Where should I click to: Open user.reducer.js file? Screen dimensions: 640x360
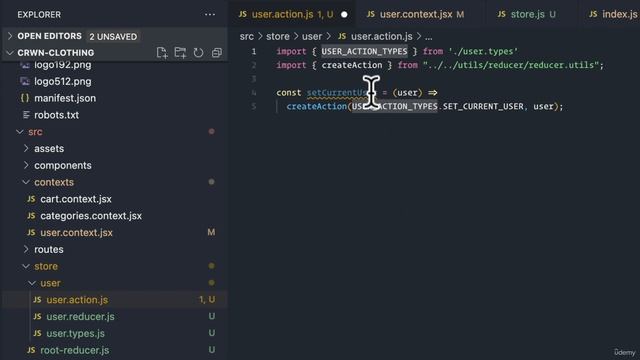[x=80, y=316]
